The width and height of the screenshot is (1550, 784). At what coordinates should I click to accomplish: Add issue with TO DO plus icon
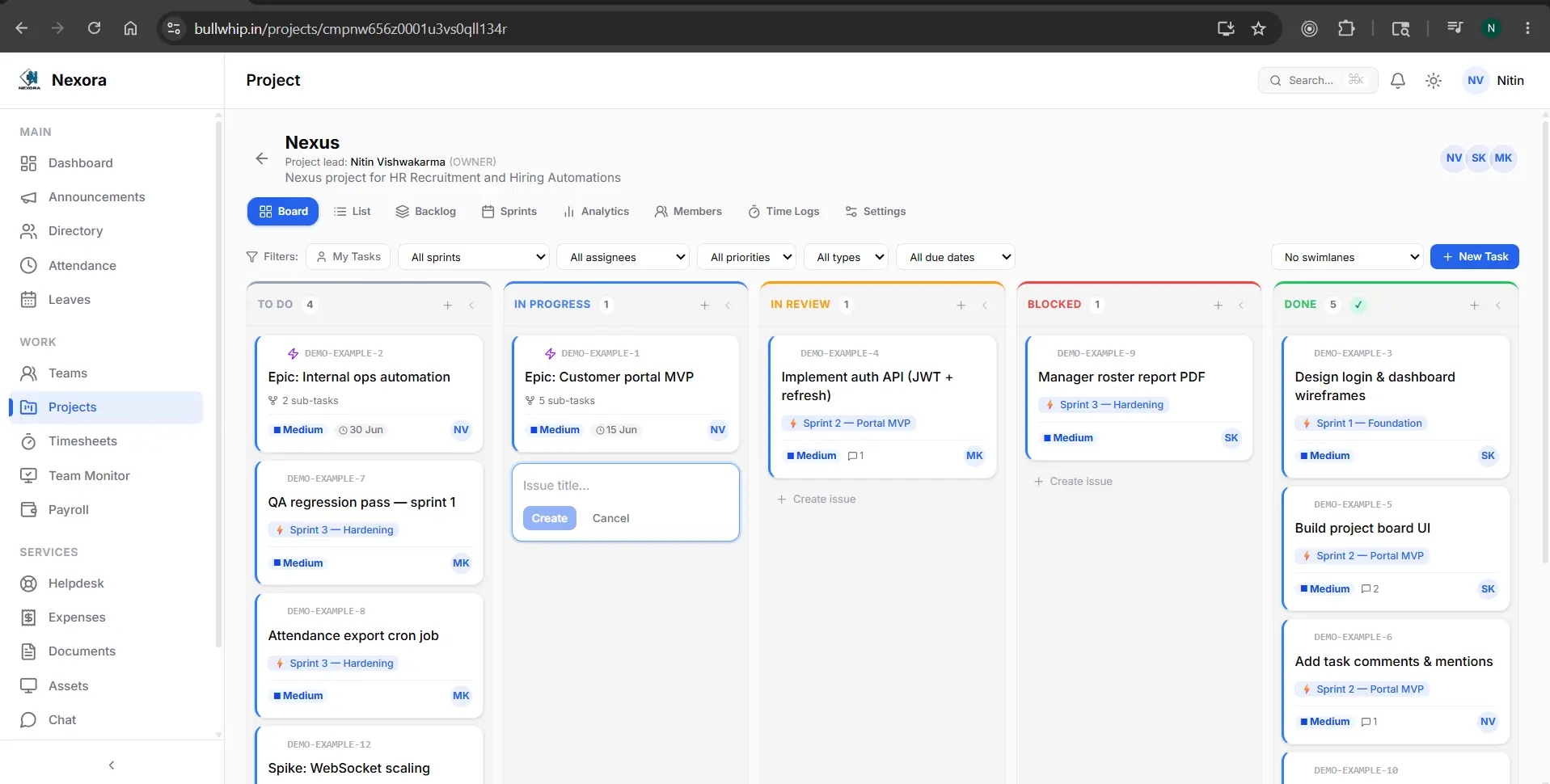[448, 305]
